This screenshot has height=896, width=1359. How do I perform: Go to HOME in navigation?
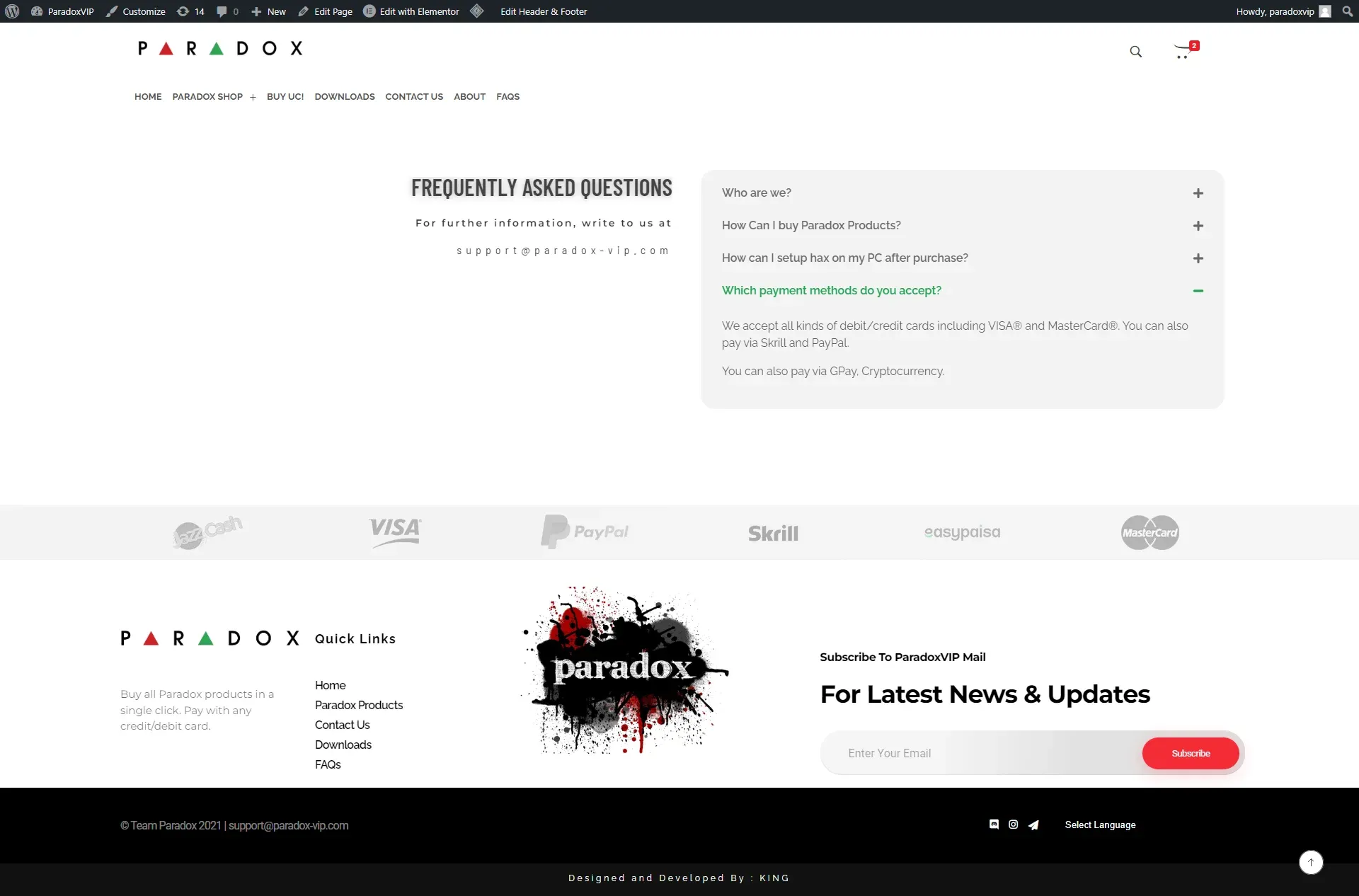(148, 96)
